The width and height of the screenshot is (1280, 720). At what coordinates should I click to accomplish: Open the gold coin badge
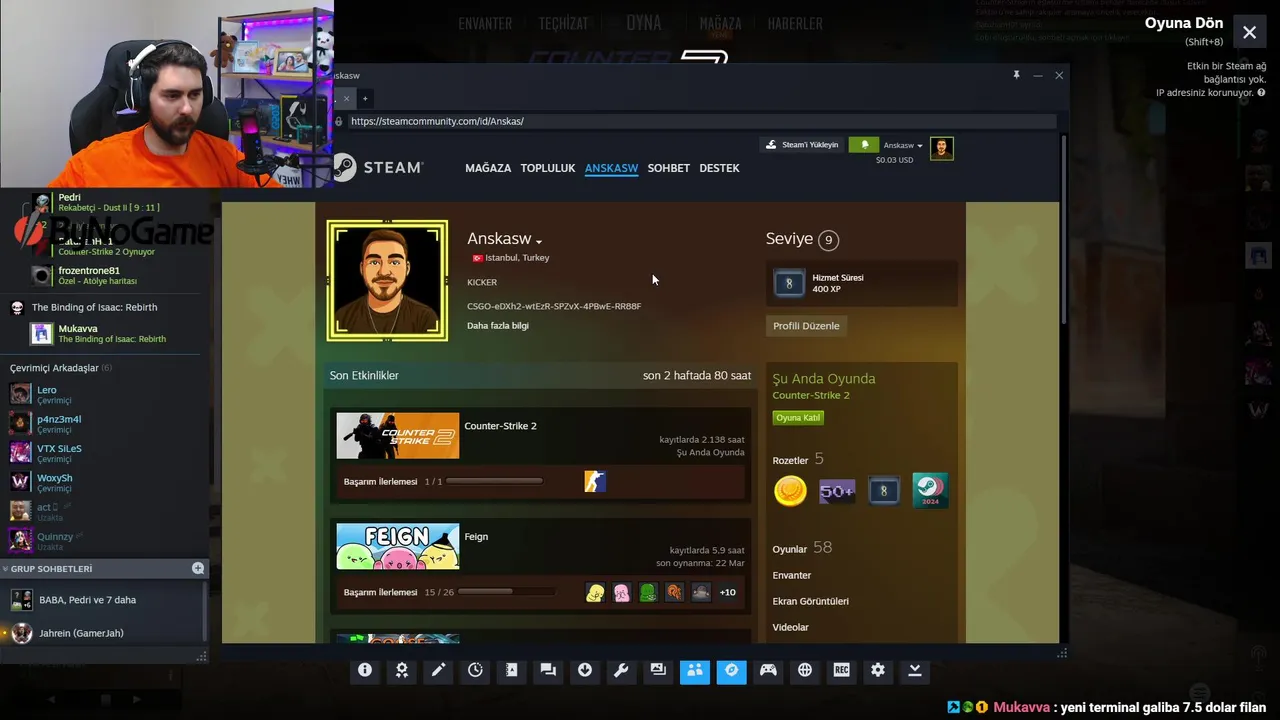click(790, 491)
